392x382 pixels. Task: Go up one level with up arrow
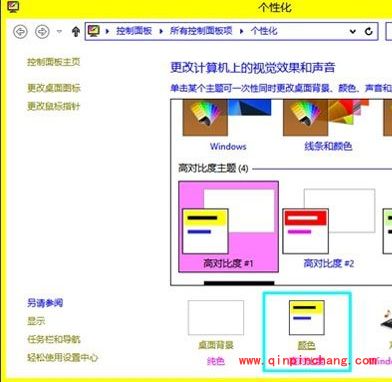pos(76,32)
